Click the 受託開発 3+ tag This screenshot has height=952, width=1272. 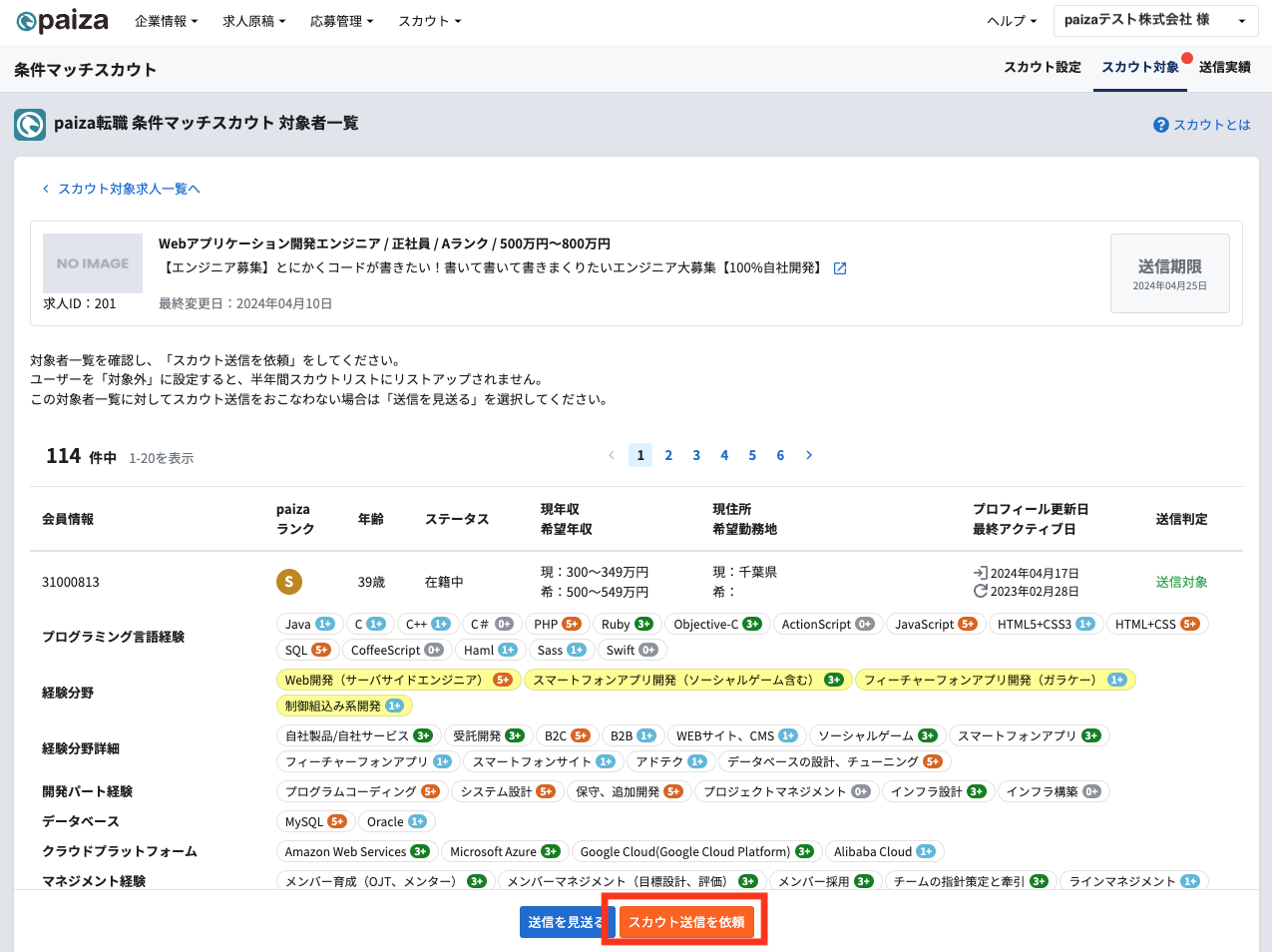point(488,735)
